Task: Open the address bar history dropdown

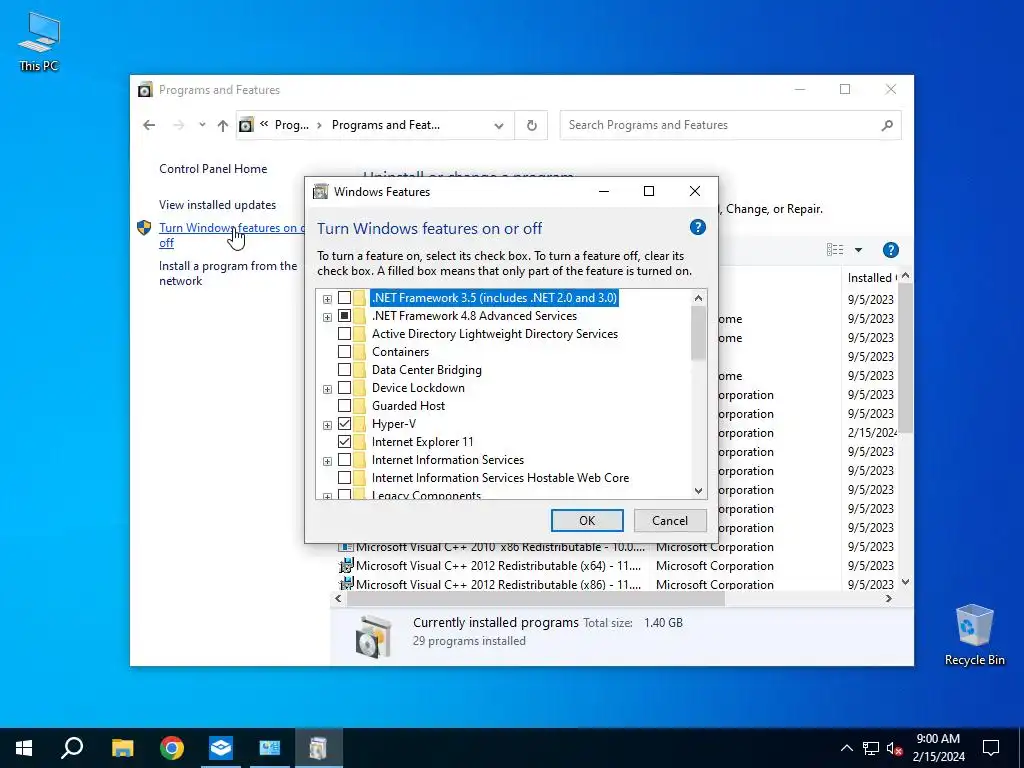Action: (x=499, y=125)
